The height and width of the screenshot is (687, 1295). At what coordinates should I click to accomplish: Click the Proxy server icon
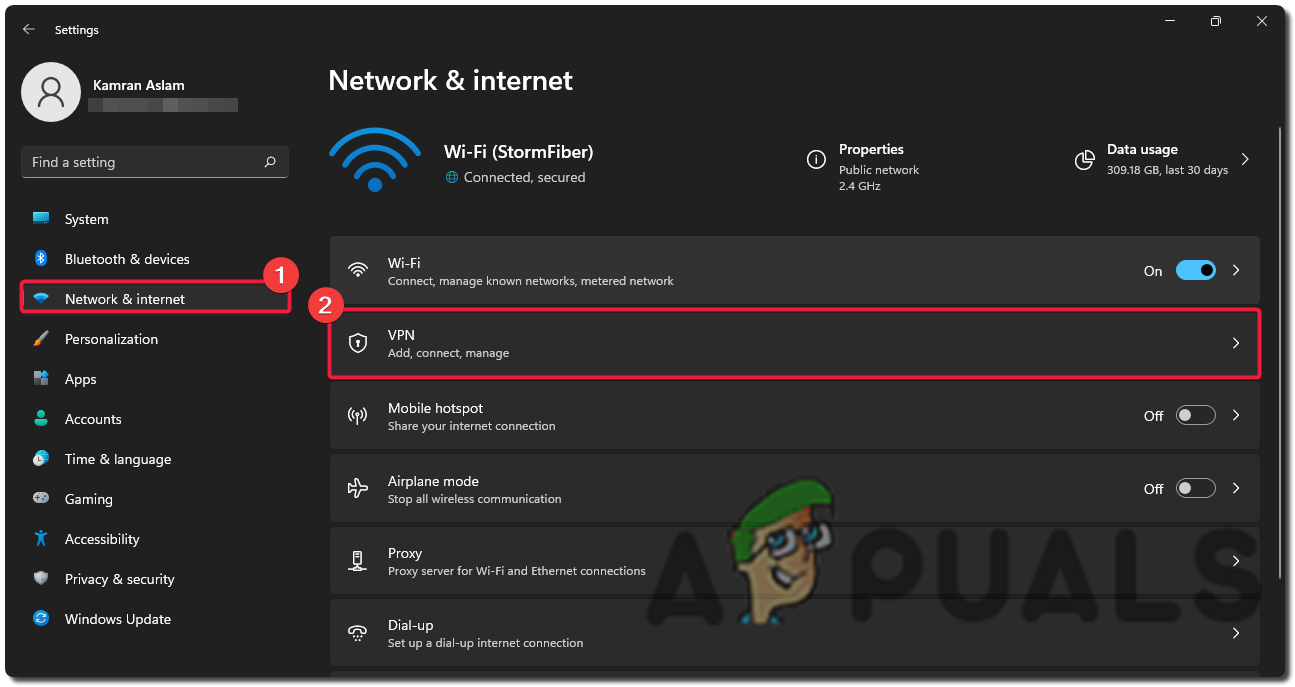(x=357, y=561)
